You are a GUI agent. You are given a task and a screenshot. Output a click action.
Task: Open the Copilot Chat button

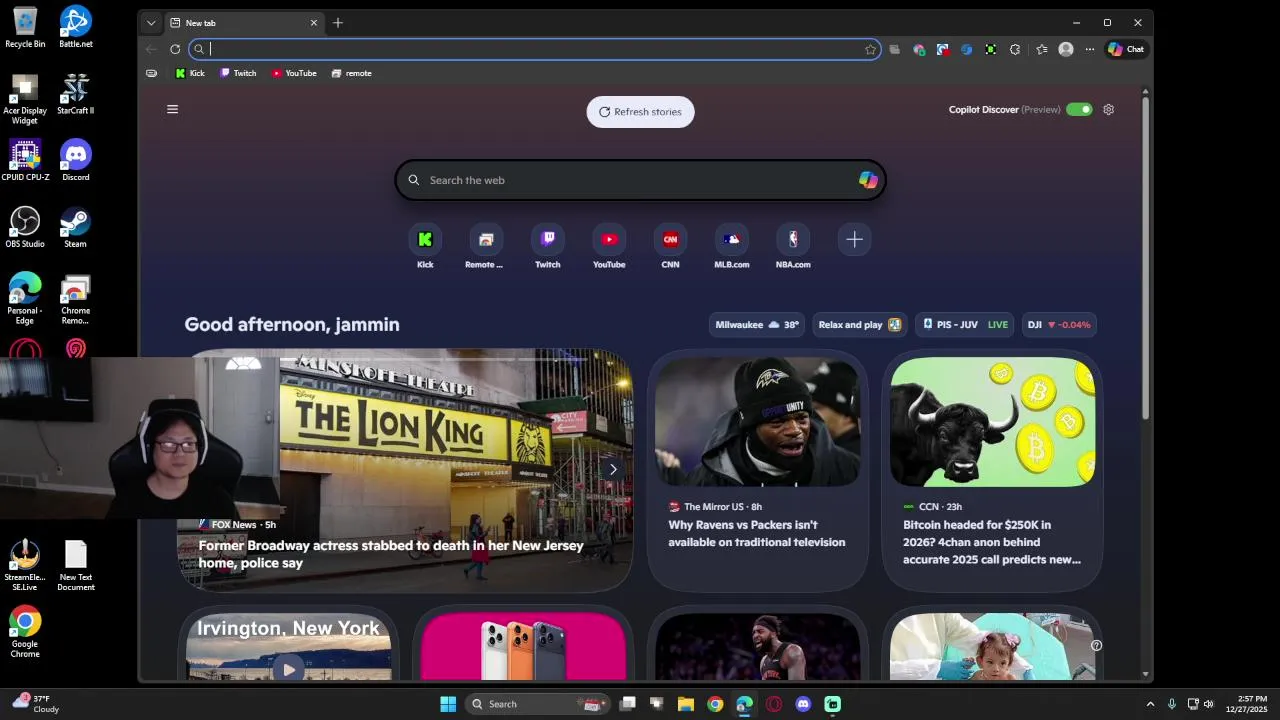pos(1126,49)
